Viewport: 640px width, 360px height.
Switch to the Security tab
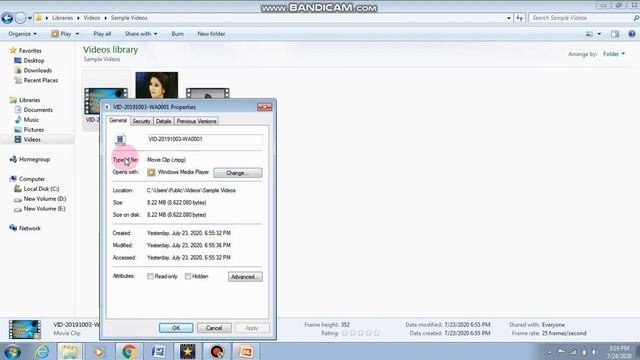tap(141, 121)
